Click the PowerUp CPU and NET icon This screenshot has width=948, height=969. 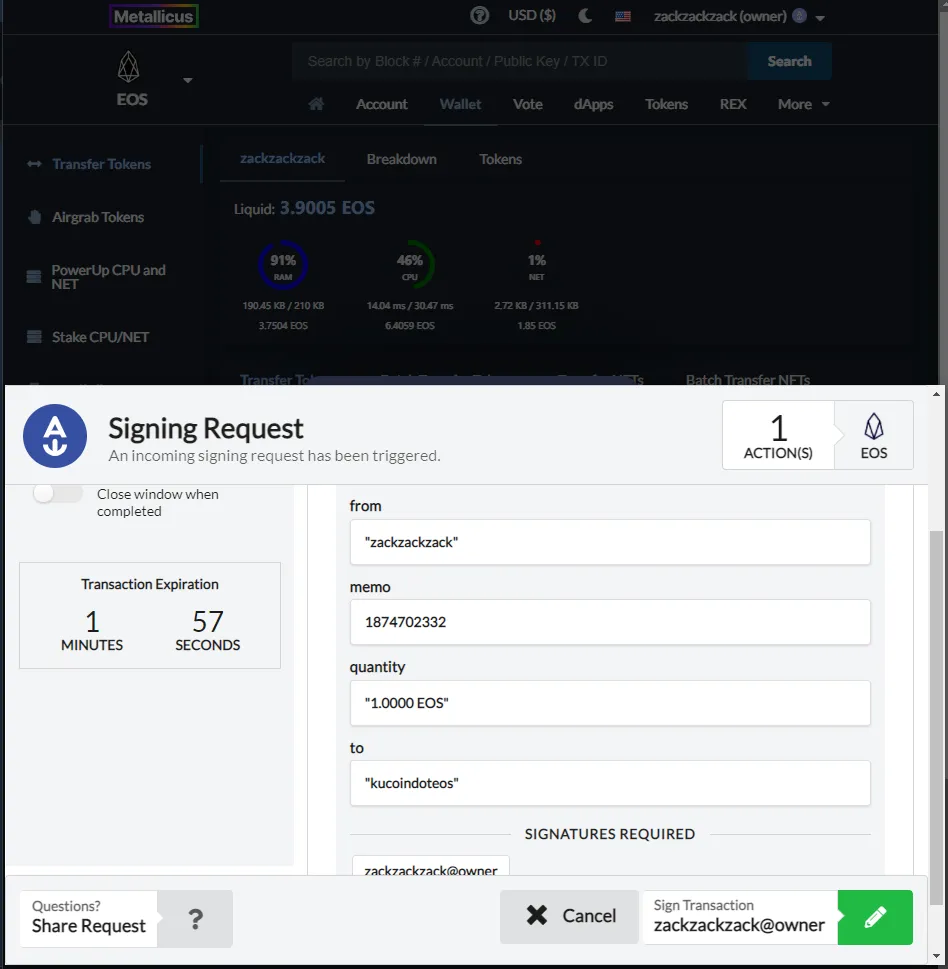pos(34,276)
